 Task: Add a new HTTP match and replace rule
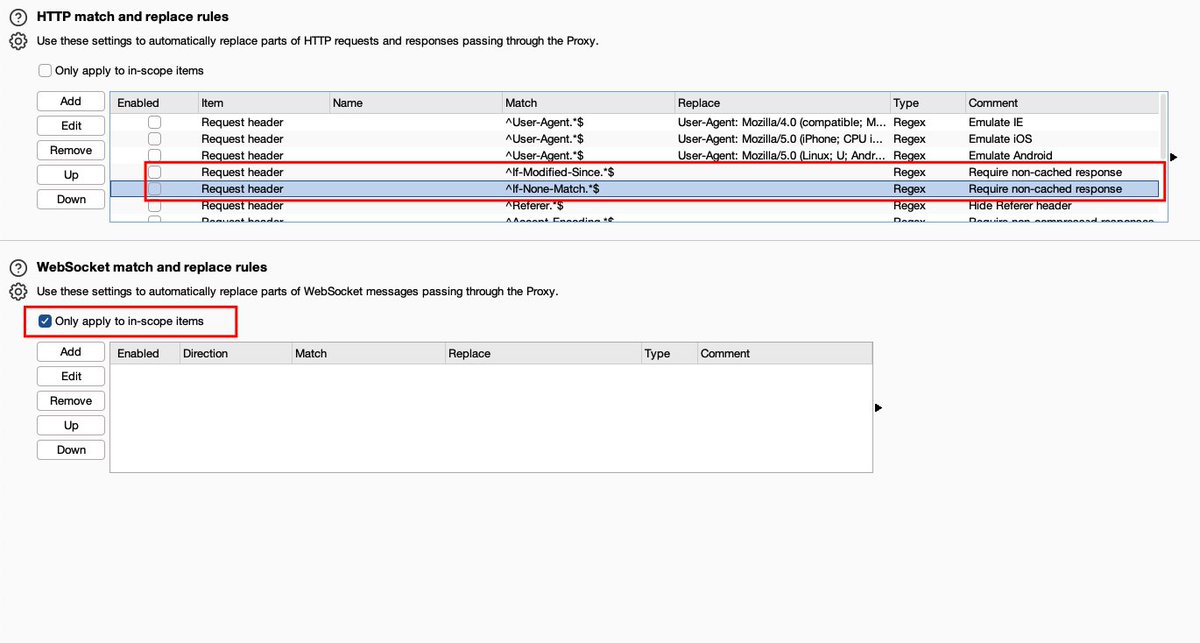[71, 101]
